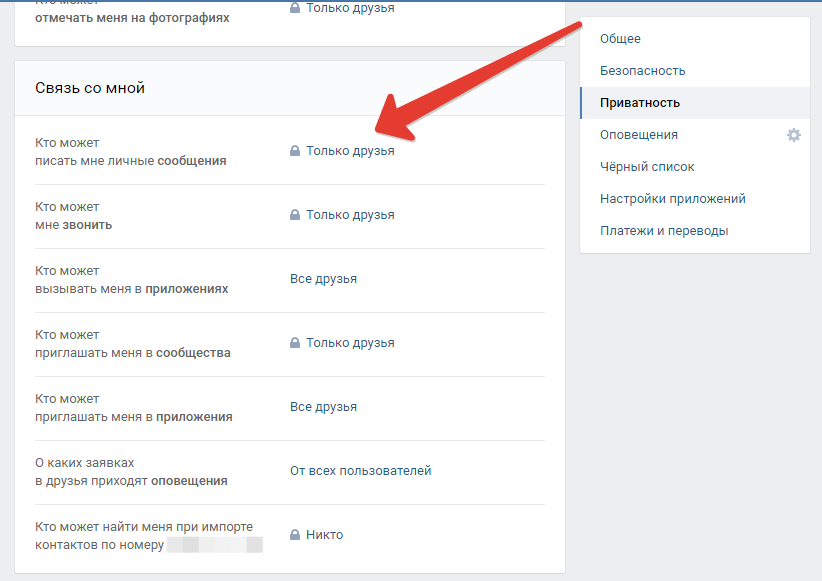This screenshot has width=822, height=581.
Task: Click label 'вызывать меня в приложениях'
Action: (x=132, y=289)
